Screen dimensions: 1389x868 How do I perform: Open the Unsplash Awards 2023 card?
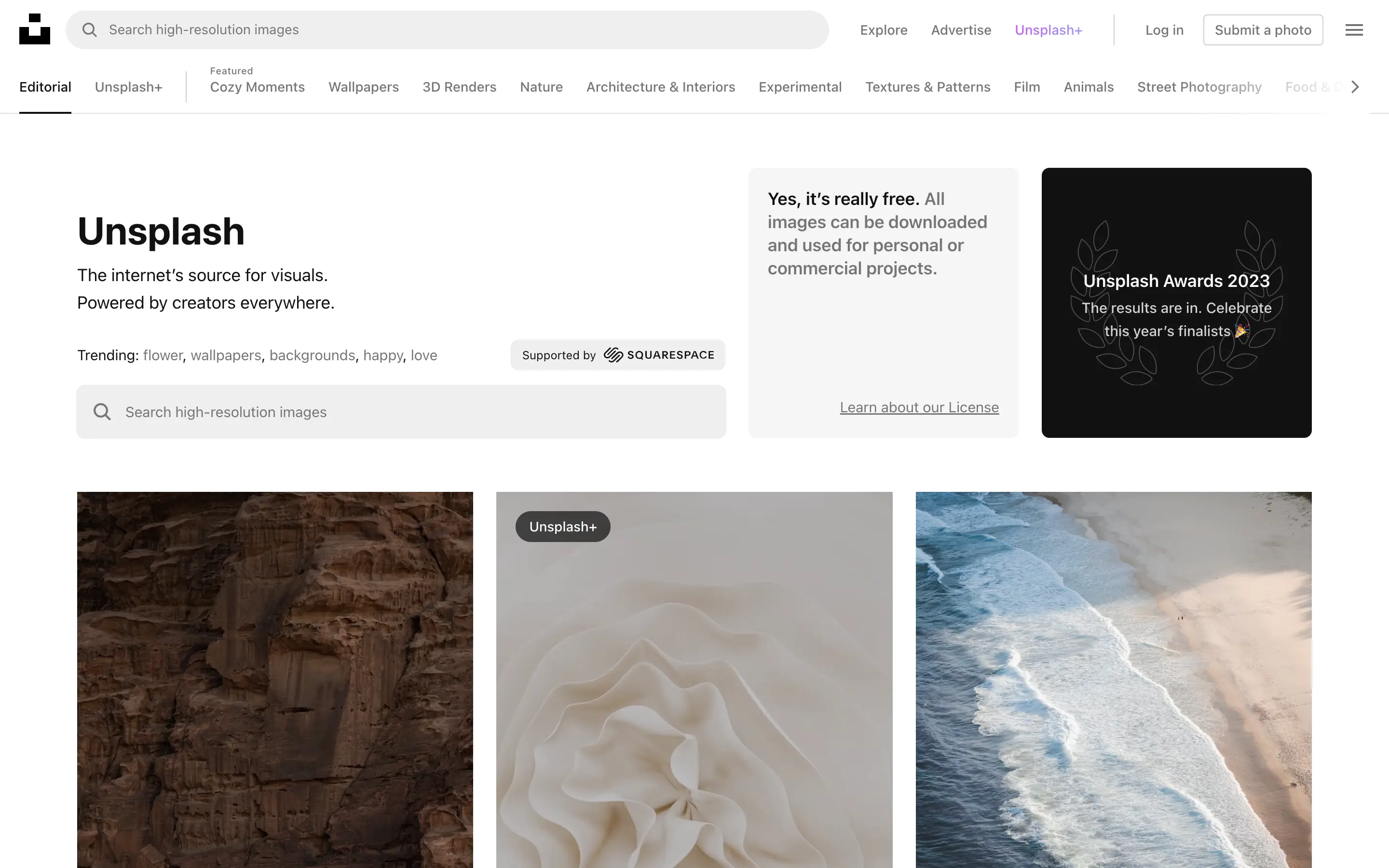click(1176, 302)
